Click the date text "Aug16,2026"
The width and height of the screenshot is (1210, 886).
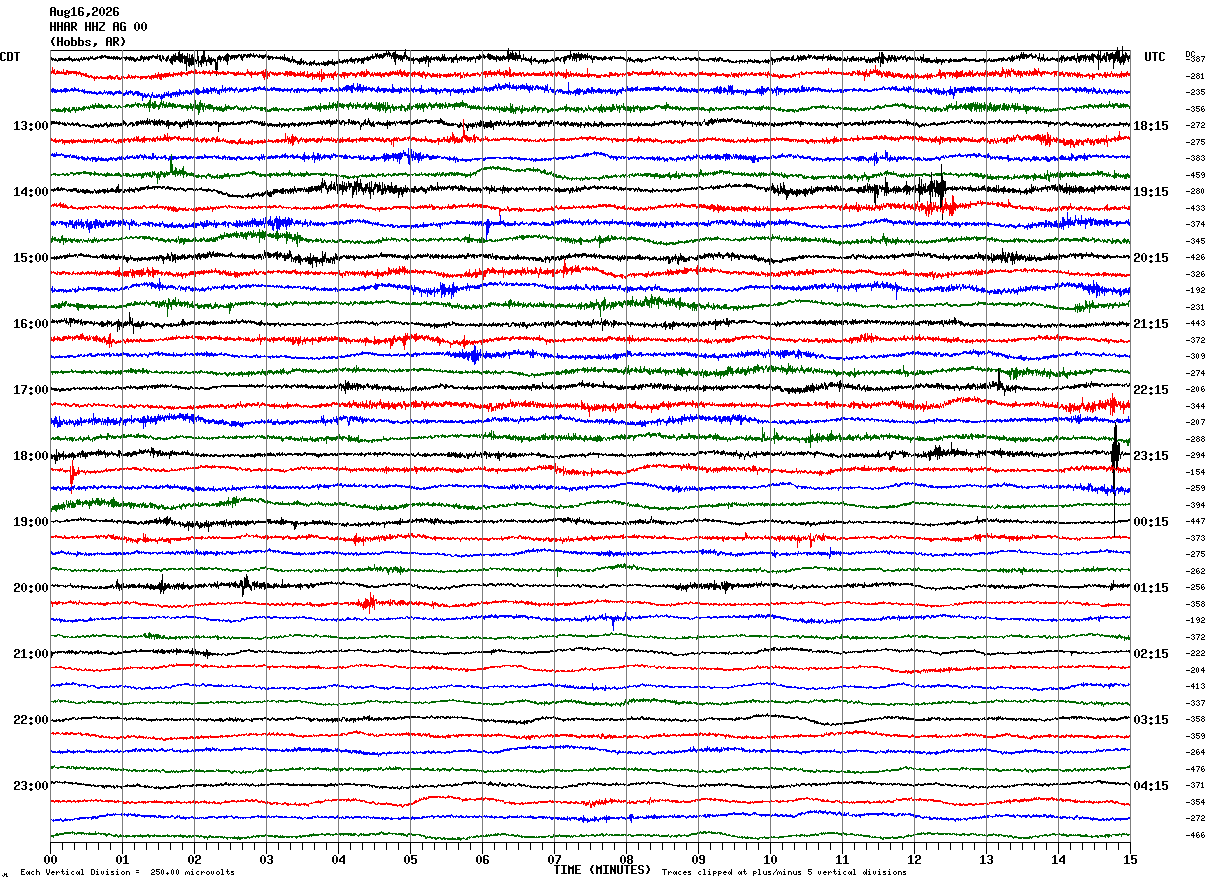(84, 12)
